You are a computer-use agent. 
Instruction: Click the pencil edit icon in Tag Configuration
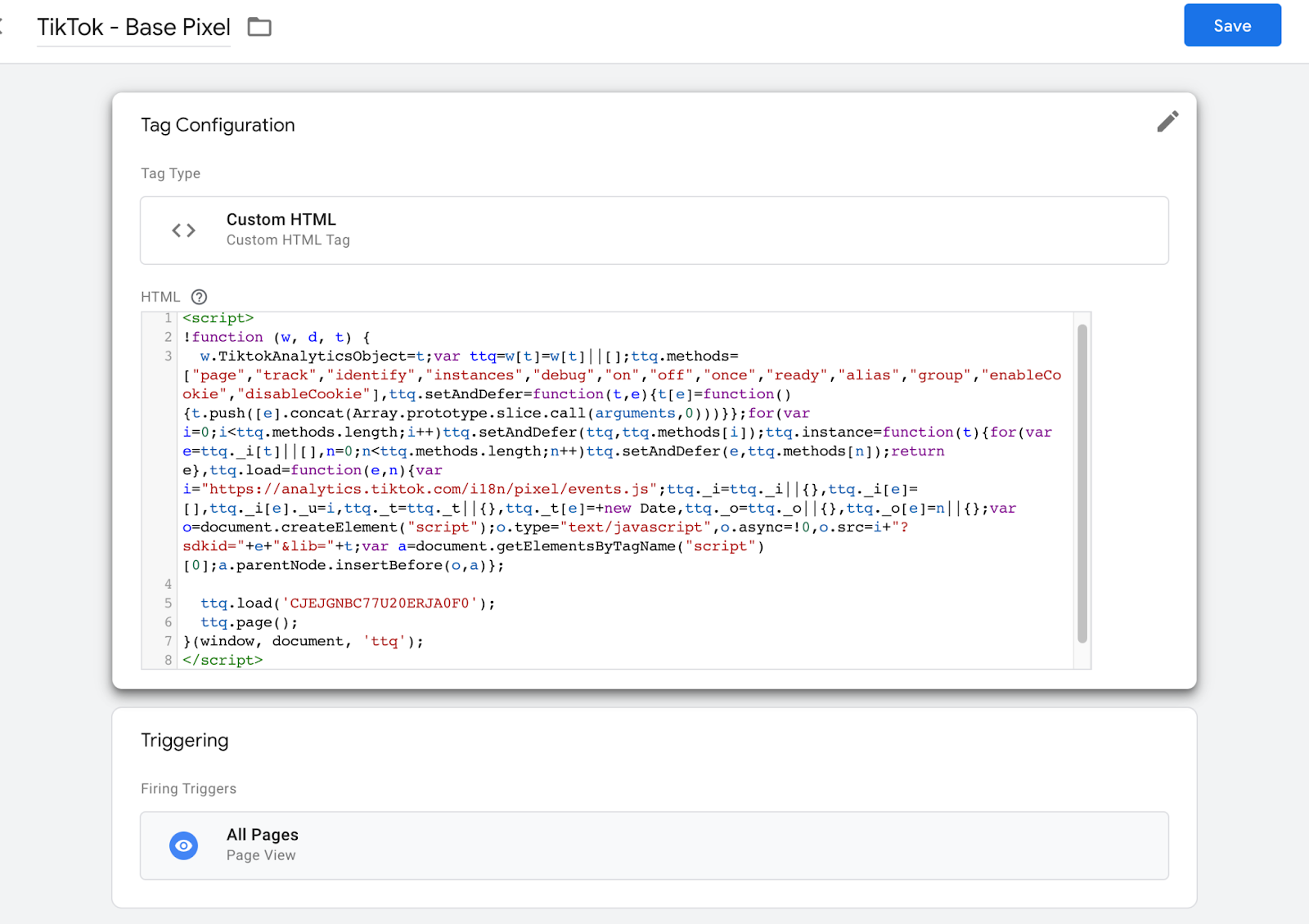(x=1167, y=122)
